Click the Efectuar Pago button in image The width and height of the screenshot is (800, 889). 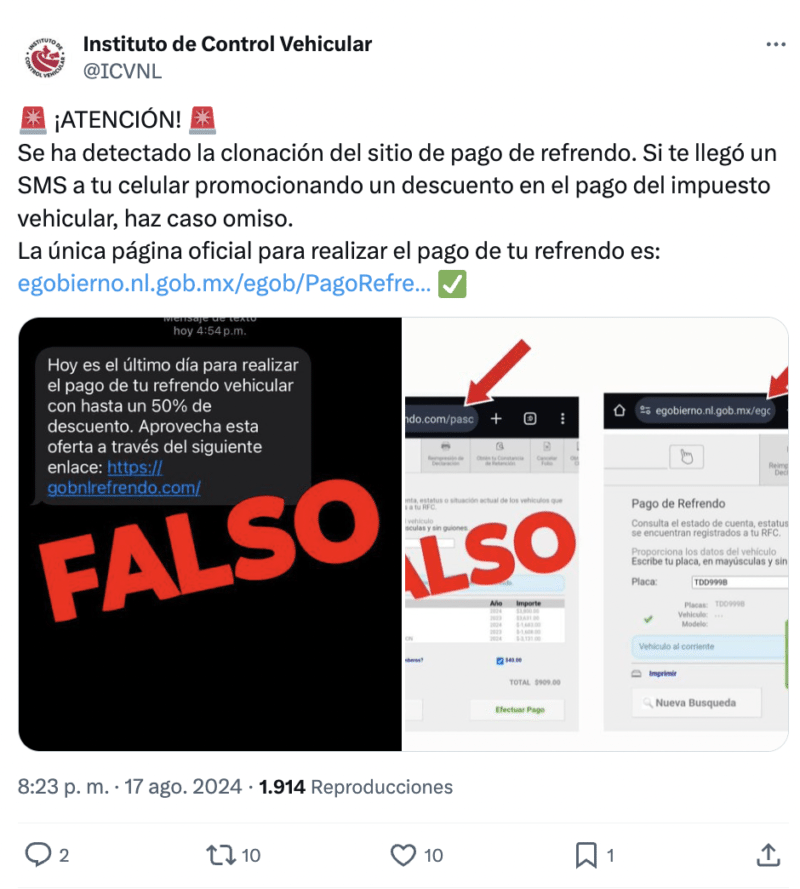[517, 710]
